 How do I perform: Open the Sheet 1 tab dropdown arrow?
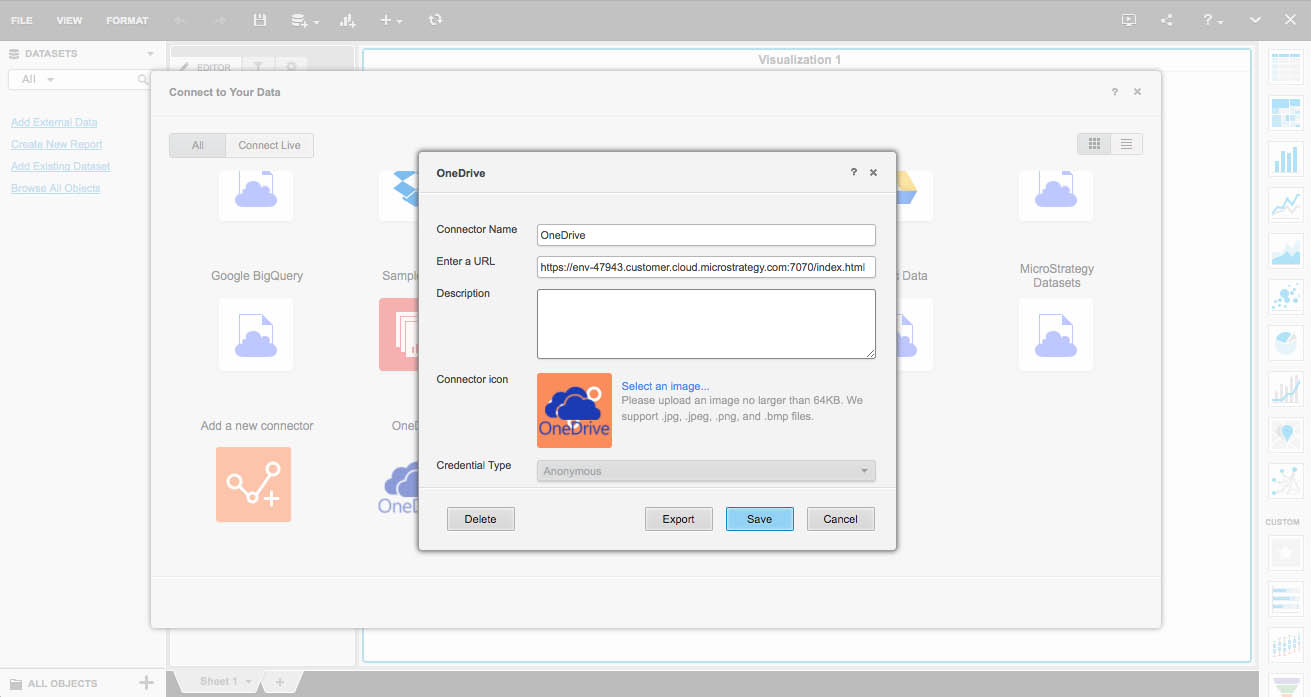(x=248, y=682)
